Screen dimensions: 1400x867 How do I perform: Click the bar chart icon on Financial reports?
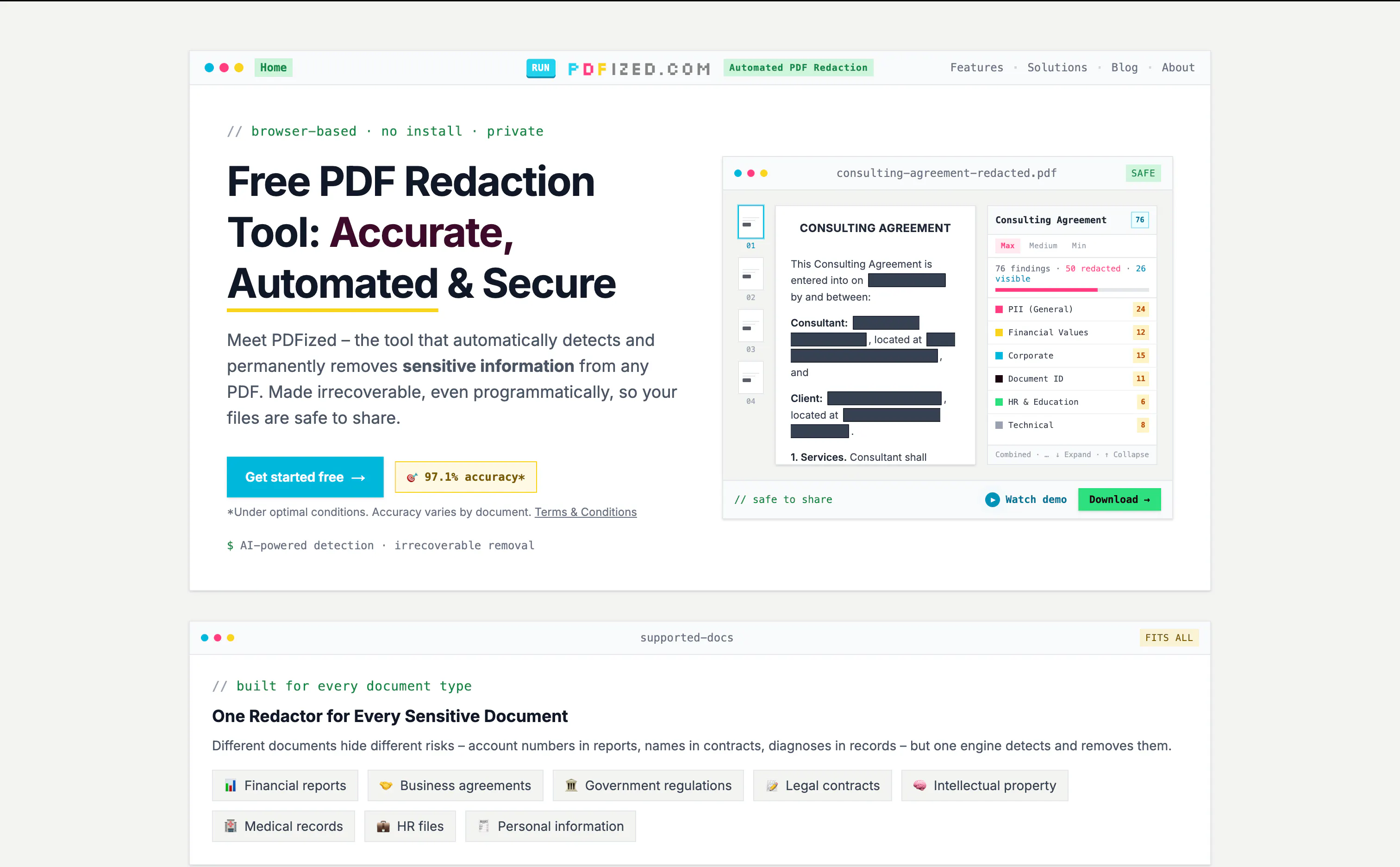(231, 785)
